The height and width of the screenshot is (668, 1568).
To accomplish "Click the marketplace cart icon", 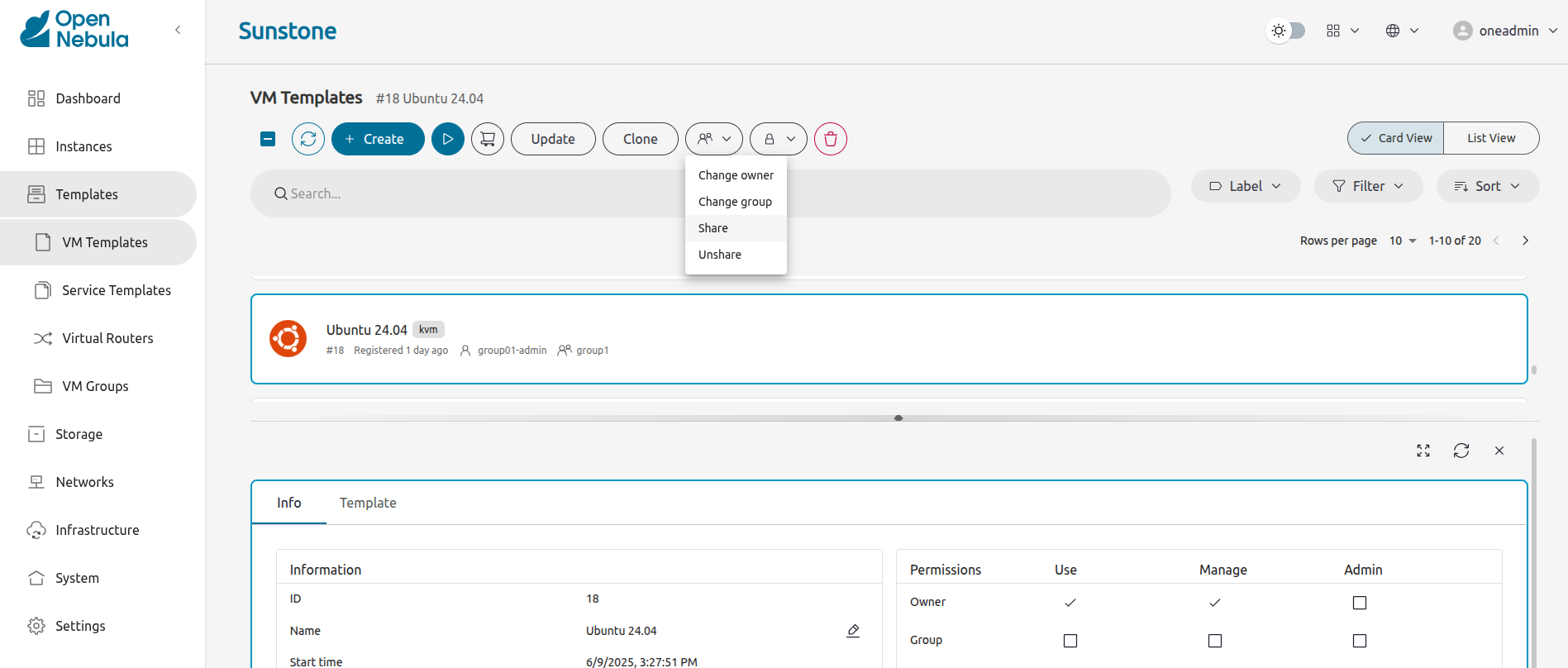I will [488, 139].
